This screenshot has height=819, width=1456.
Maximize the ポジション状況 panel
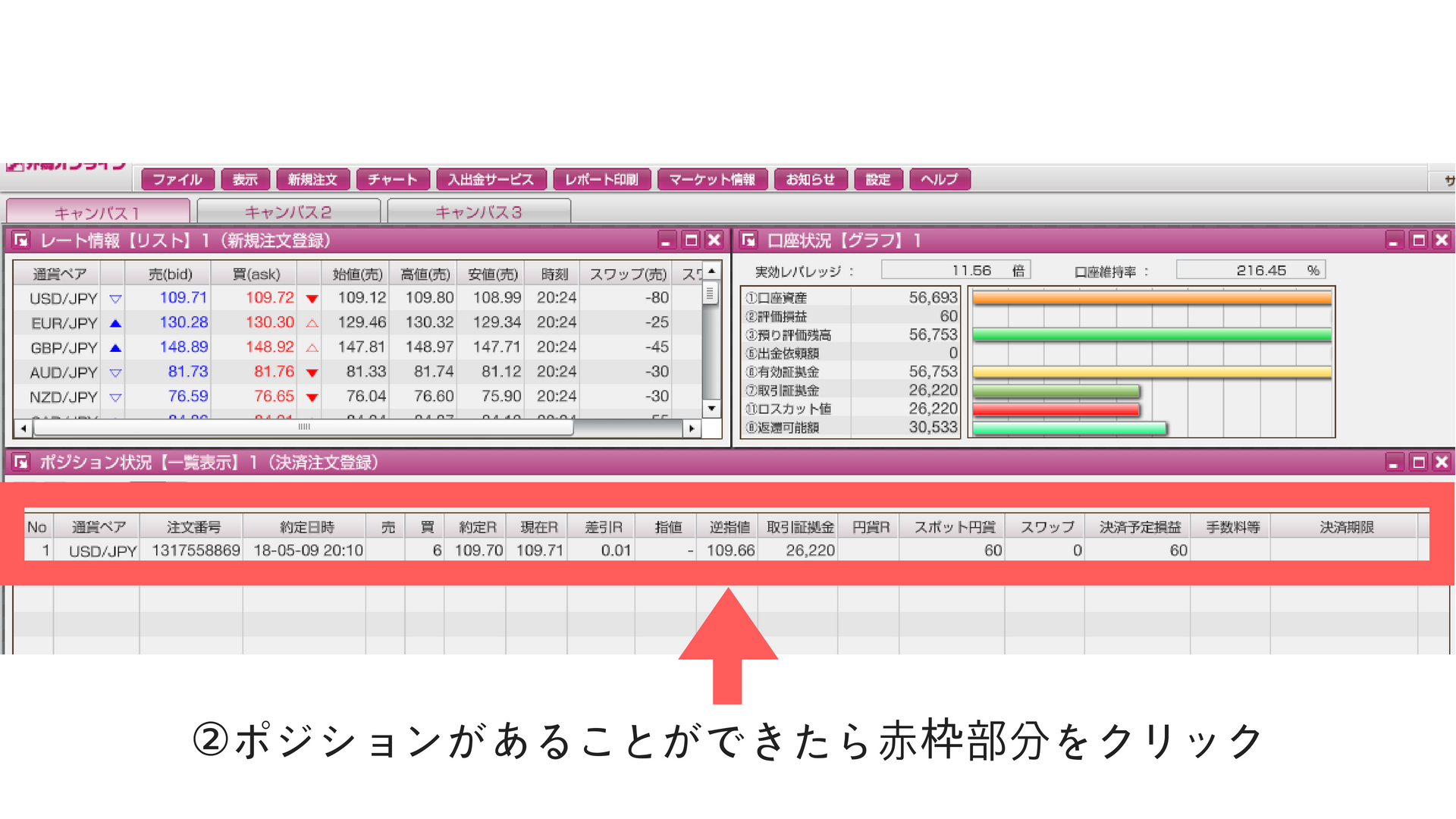point(1418,462)
